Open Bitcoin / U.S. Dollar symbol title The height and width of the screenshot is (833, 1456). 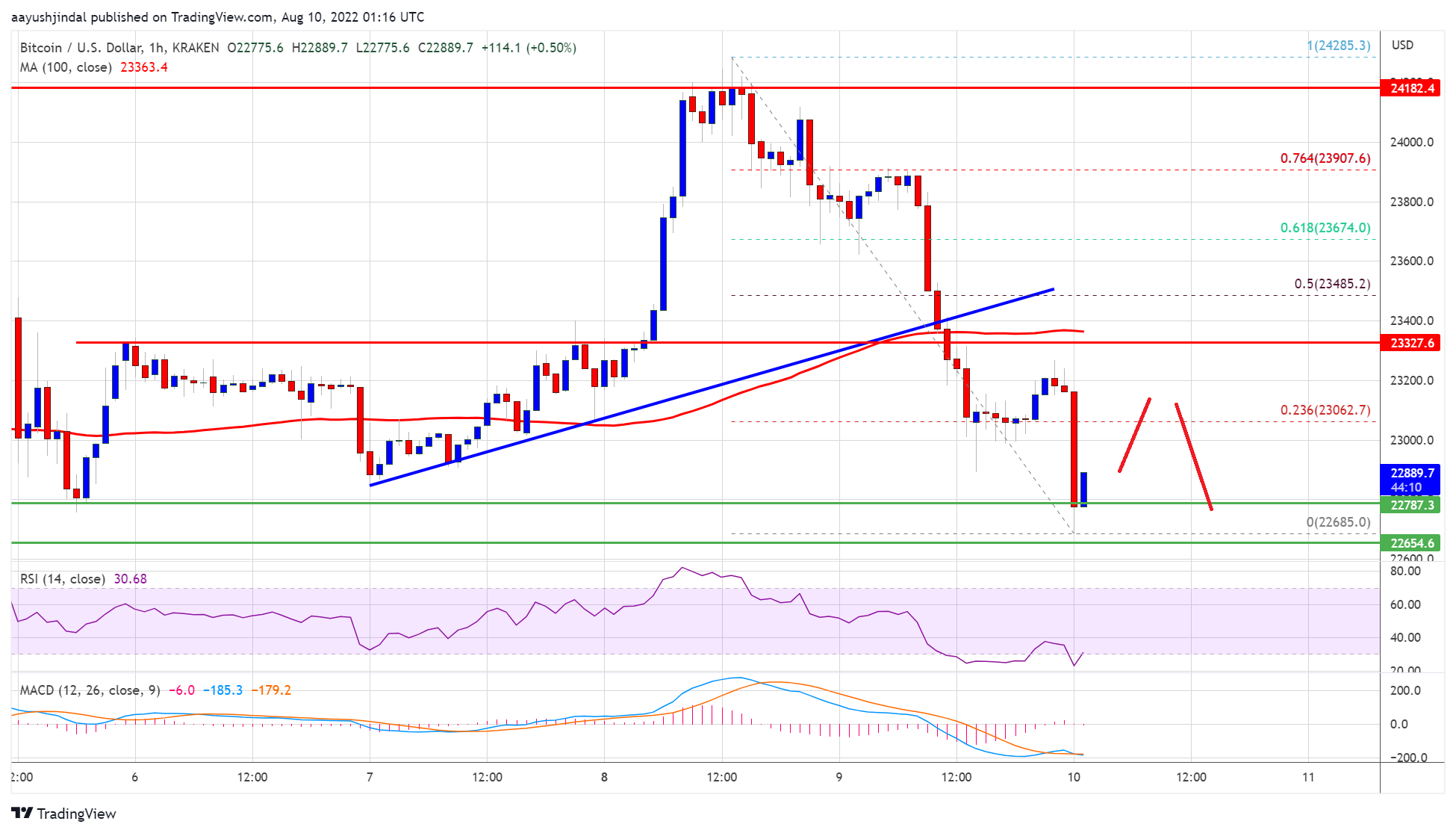pos(80,48)
